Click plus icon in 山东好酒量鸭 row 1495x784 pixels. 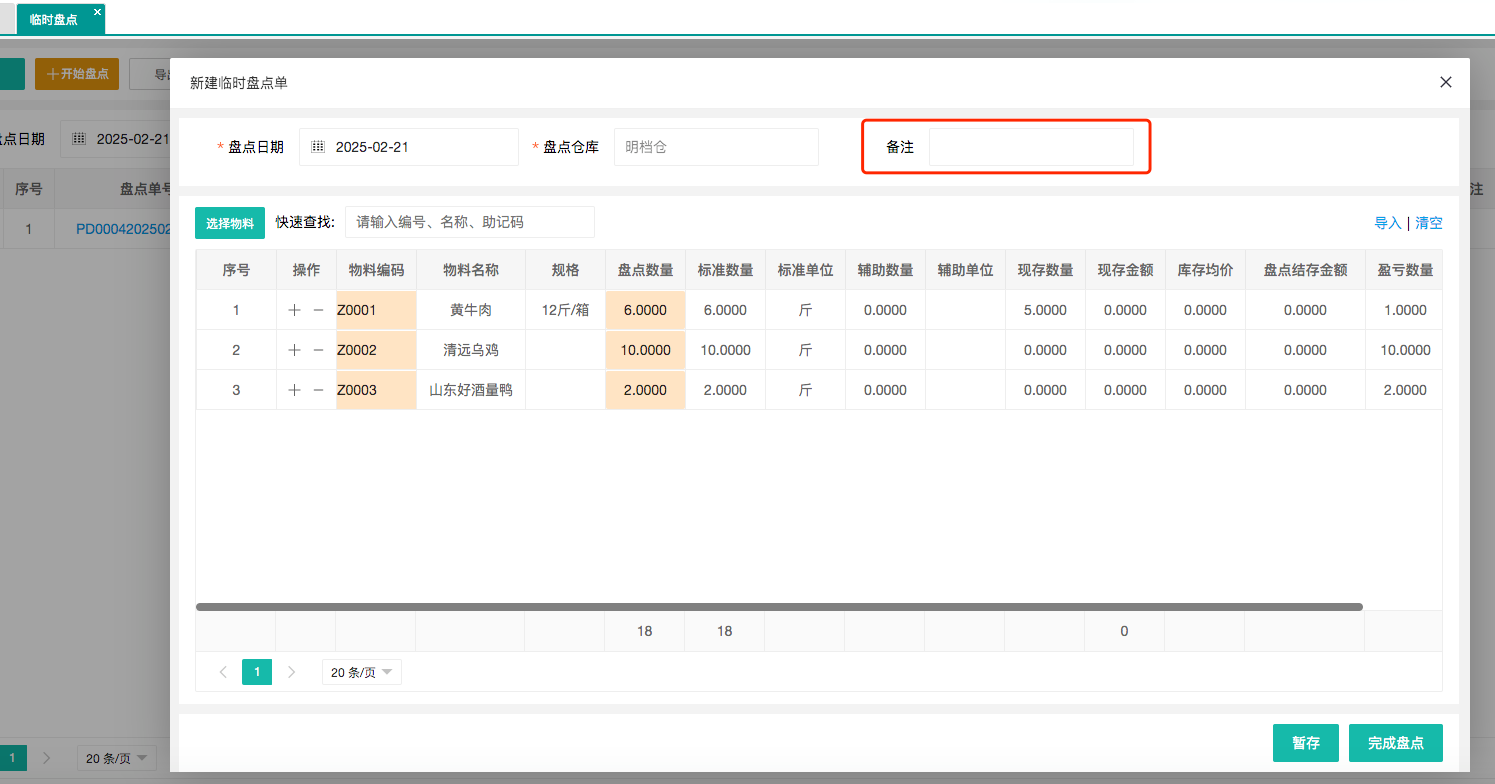tap(294, 390)
